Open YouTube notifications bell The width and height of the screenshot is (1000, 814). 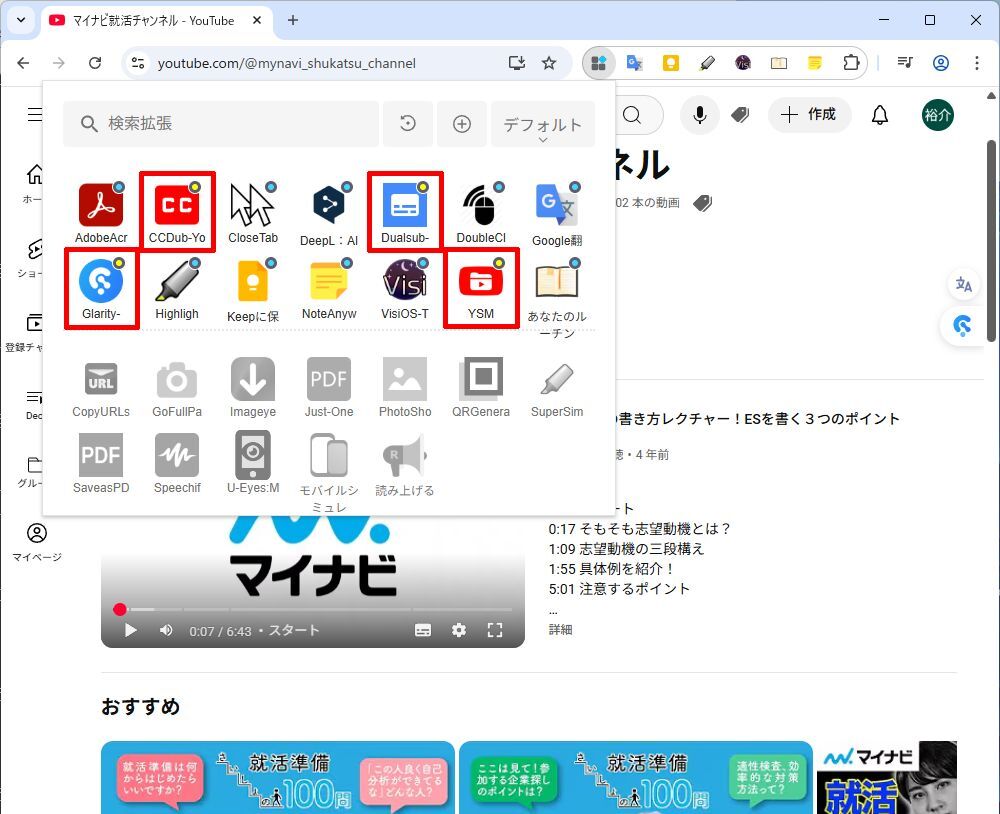coord(880,115)
